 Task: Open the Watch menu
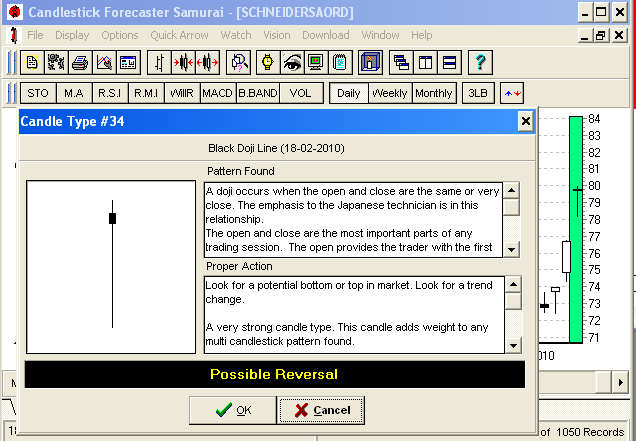[x=236, y=35]
